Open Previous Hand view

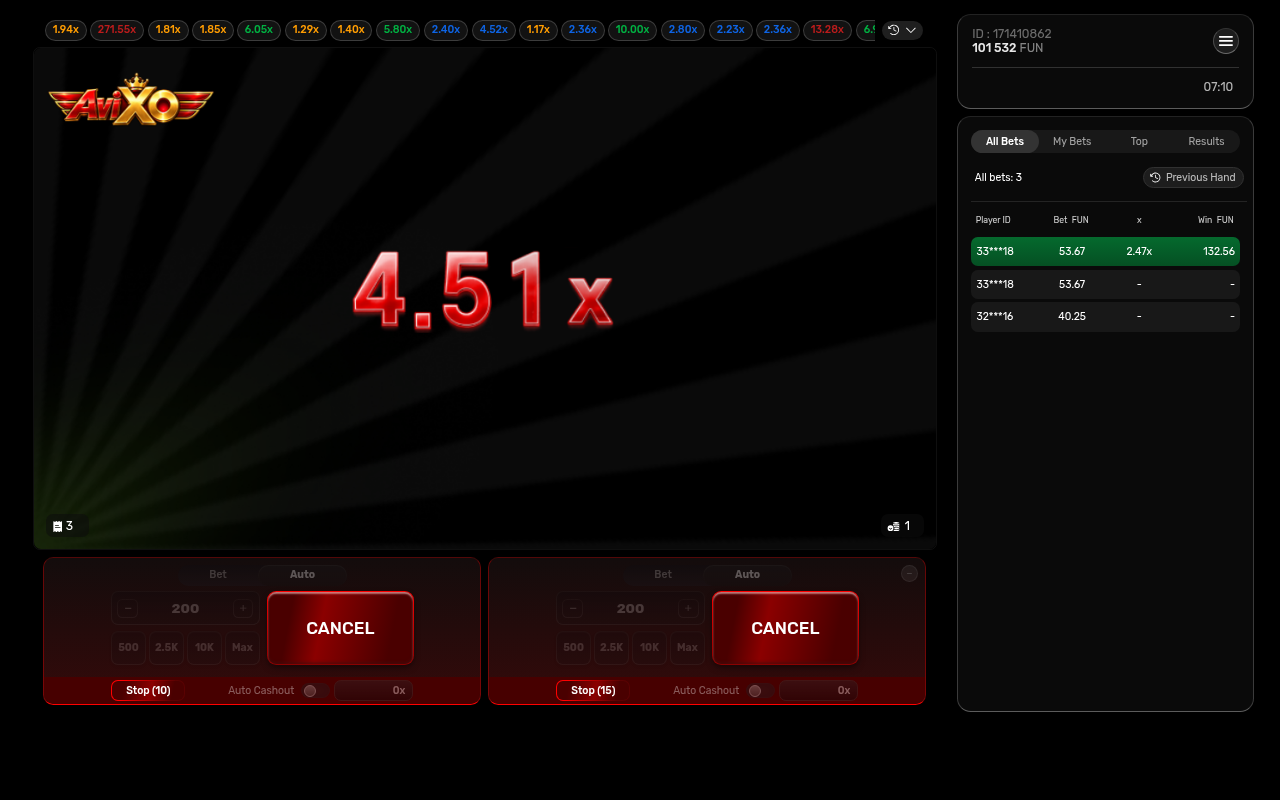click(x=1193, y=177)
